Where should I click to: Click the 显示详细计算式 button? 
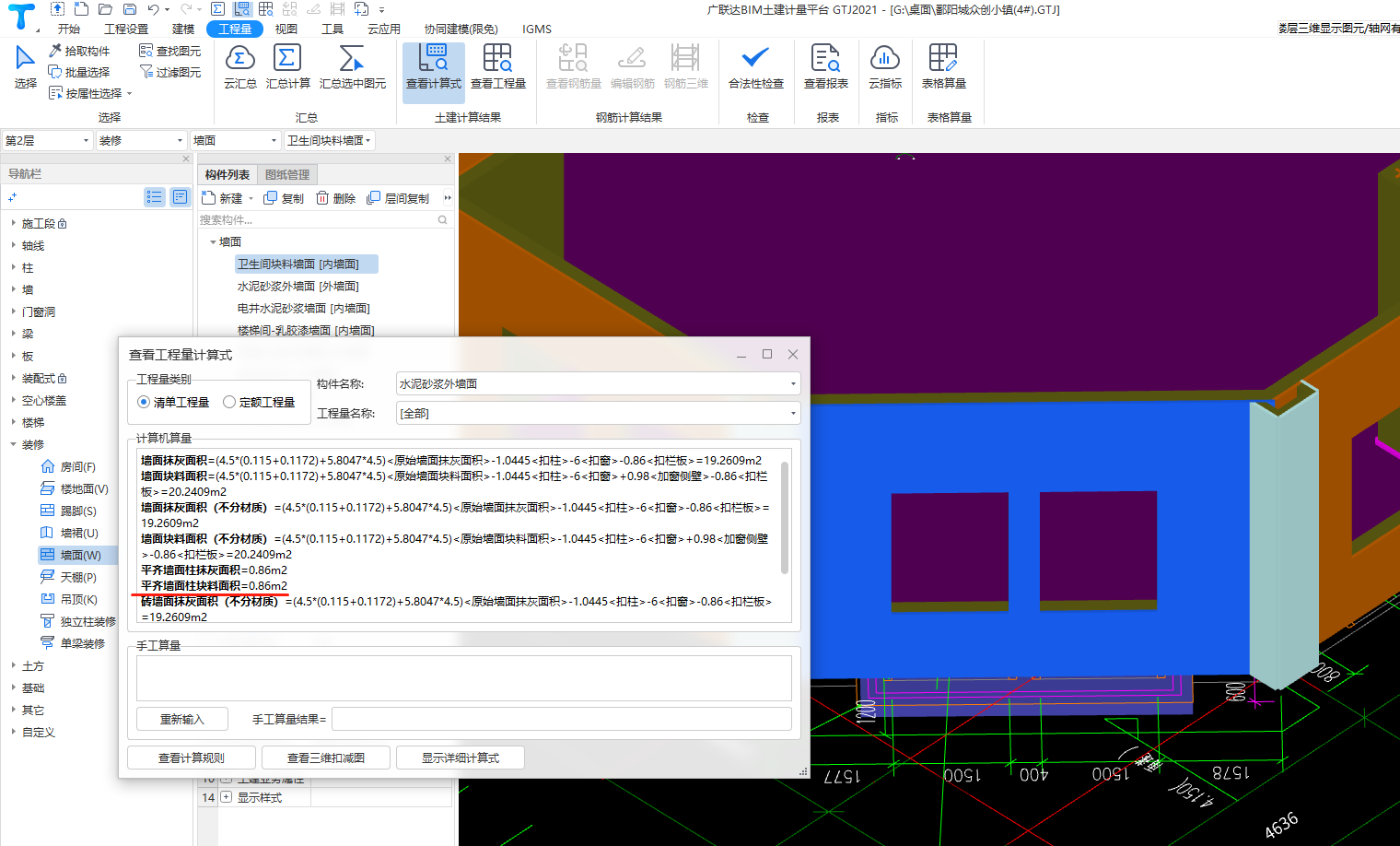click(x=461, y=758)
